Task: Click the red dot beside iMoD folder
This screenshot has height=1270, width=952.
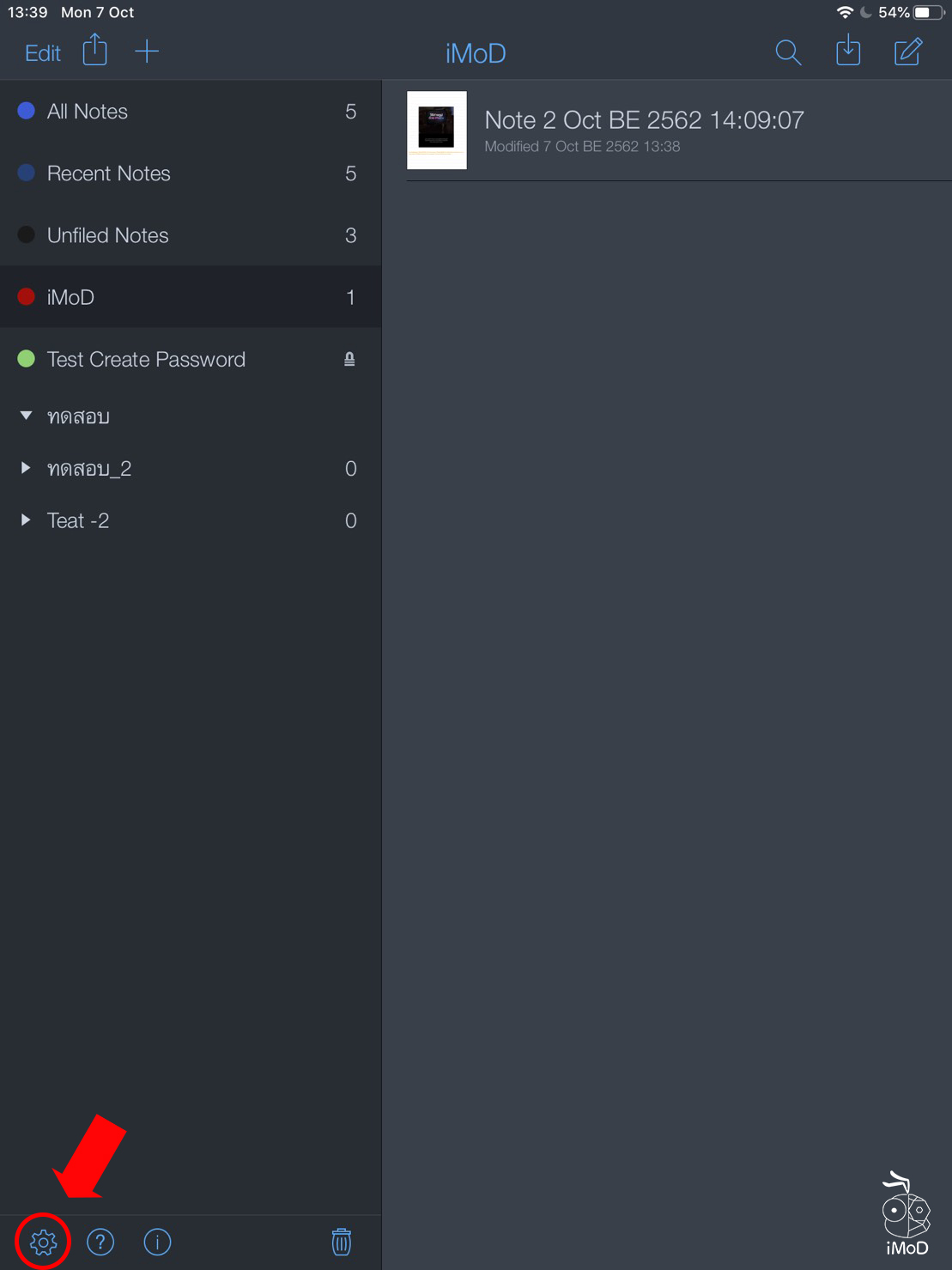Action: pos(27,297)
